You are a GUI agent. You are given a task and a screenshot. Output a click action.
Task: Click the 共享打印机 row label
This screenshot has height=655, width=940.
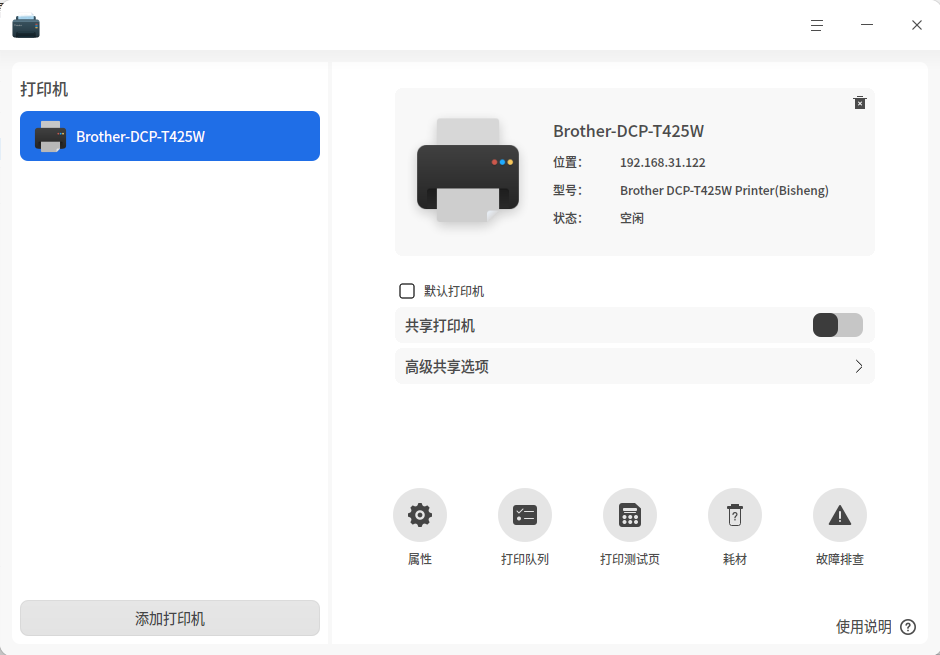pyautogui.click(x=439, y=326)
